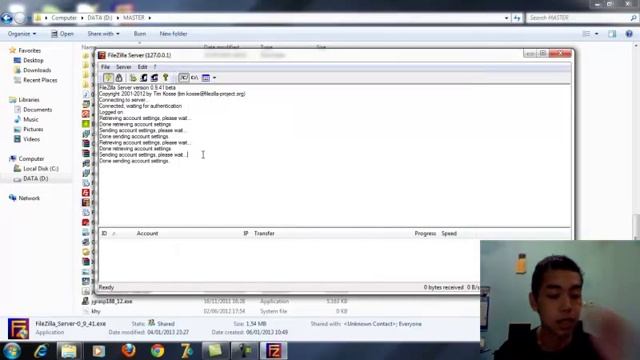640x360 pixels.
Task: Click New folder in Explorer toolbar
Action: pyautogui.click(x=173, y=34)
